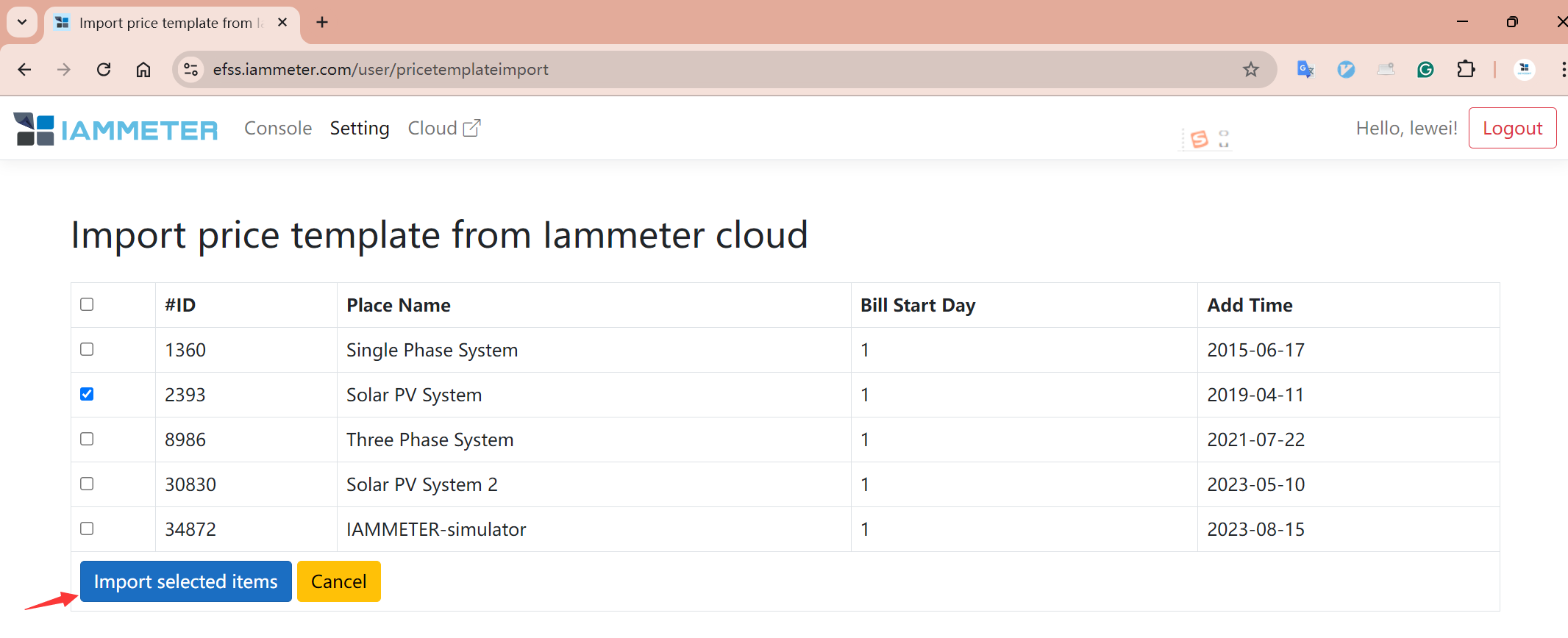This screenshot has height=638, width=1568.
Task: Open site information icon in address bar
Action: click(x=191, y=69)
